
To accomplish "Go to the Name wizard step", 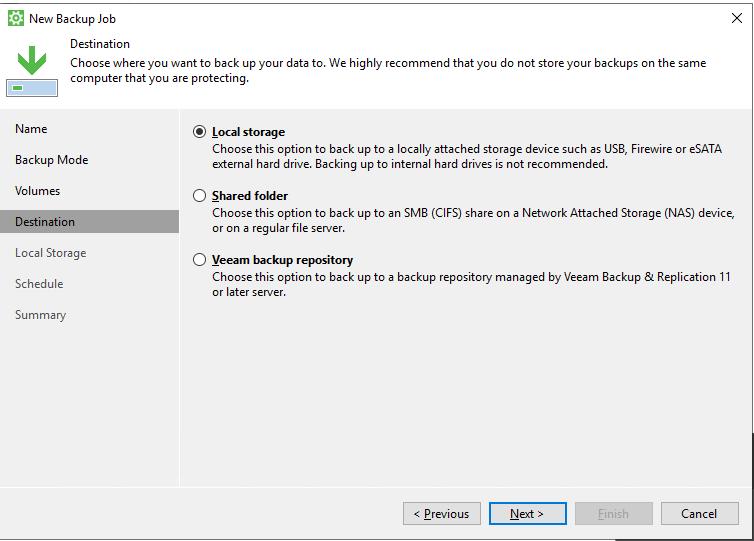I will pos(31,129).
